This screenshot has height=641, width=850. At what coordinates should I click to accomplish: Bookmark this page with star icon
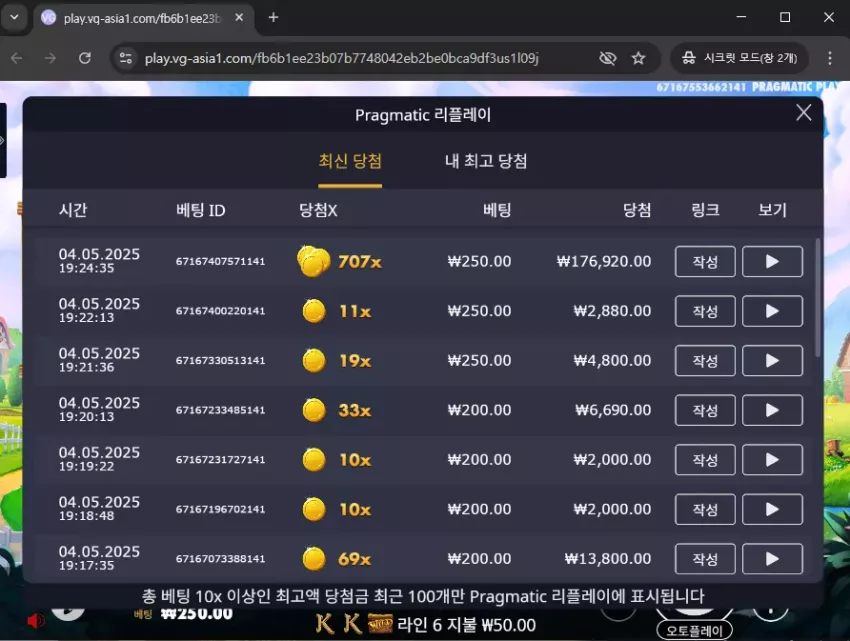click(638, 58)
